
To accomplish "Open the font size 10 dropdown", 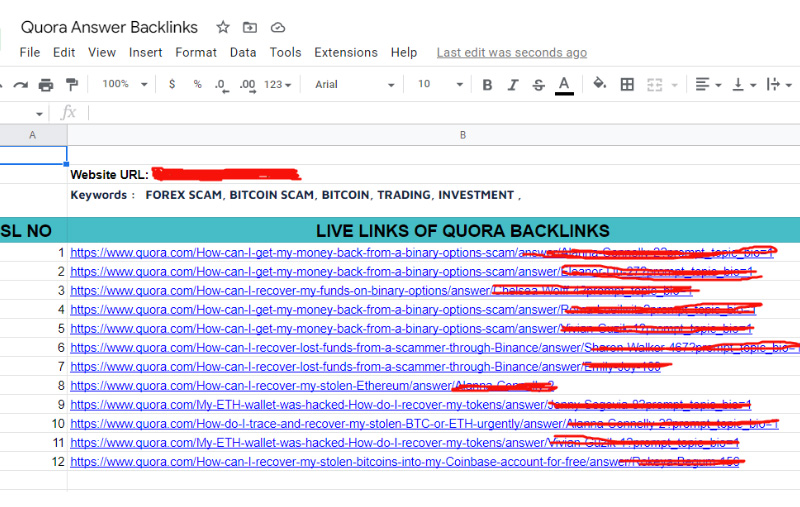I will tap(440, 84).
